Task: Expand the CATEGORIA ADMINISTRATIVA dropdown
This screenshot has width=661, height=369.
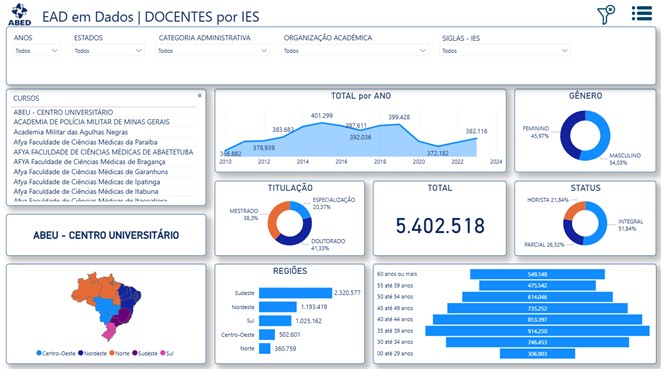Action: (213, 51)
